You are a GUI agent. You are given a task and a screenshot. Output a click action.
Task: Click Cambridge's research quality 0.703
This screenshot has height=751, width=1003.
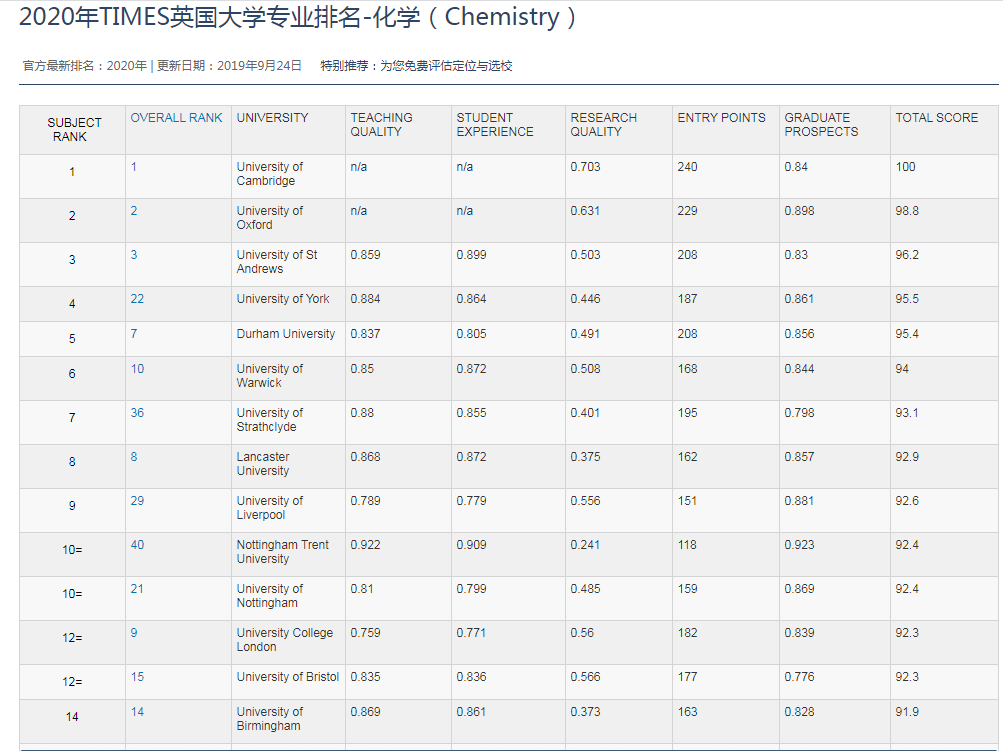[585, 167]
